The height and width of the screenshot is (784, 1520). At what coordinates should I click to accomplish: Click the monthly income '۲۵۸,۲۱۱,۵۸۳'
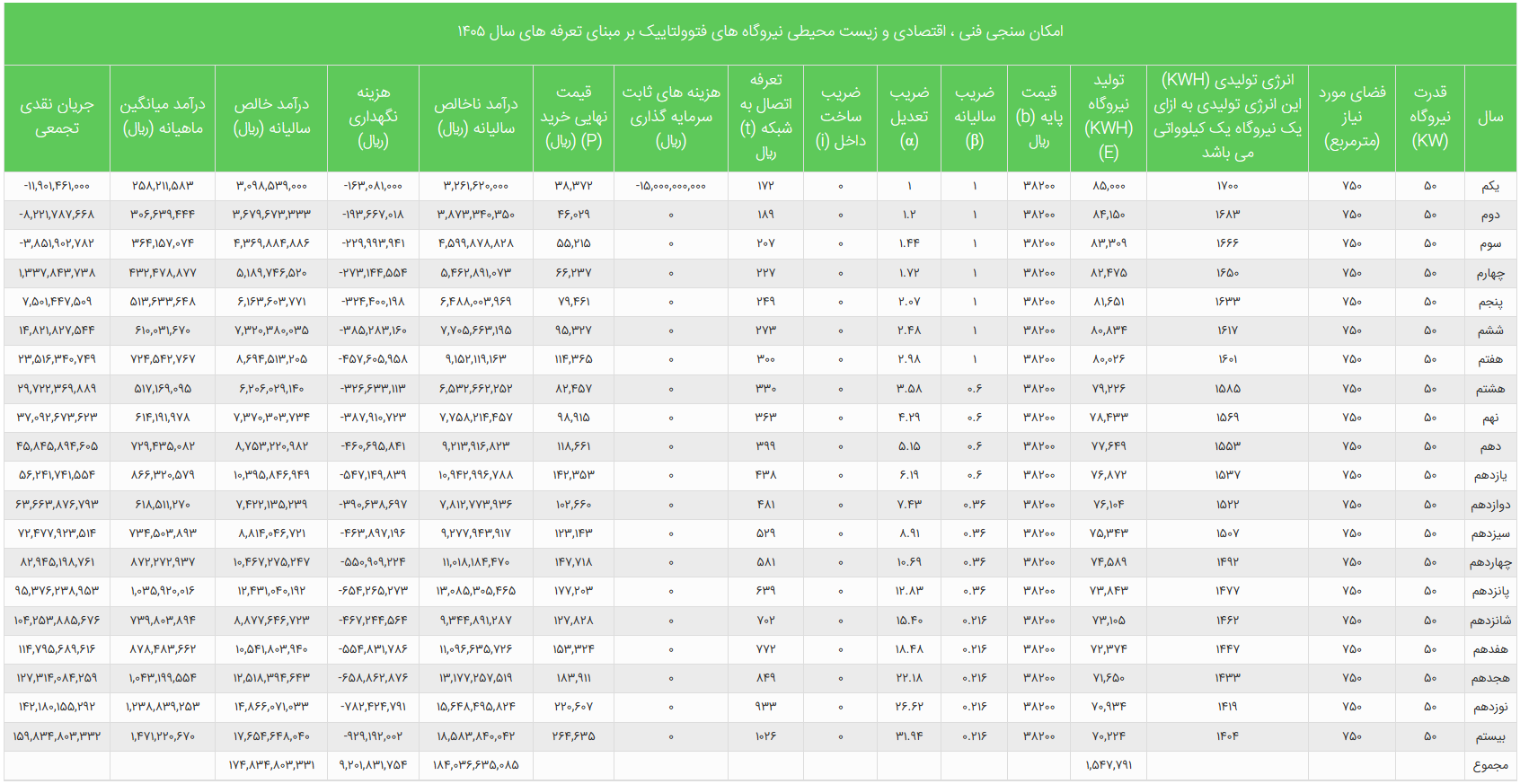(x=163, y=186)
